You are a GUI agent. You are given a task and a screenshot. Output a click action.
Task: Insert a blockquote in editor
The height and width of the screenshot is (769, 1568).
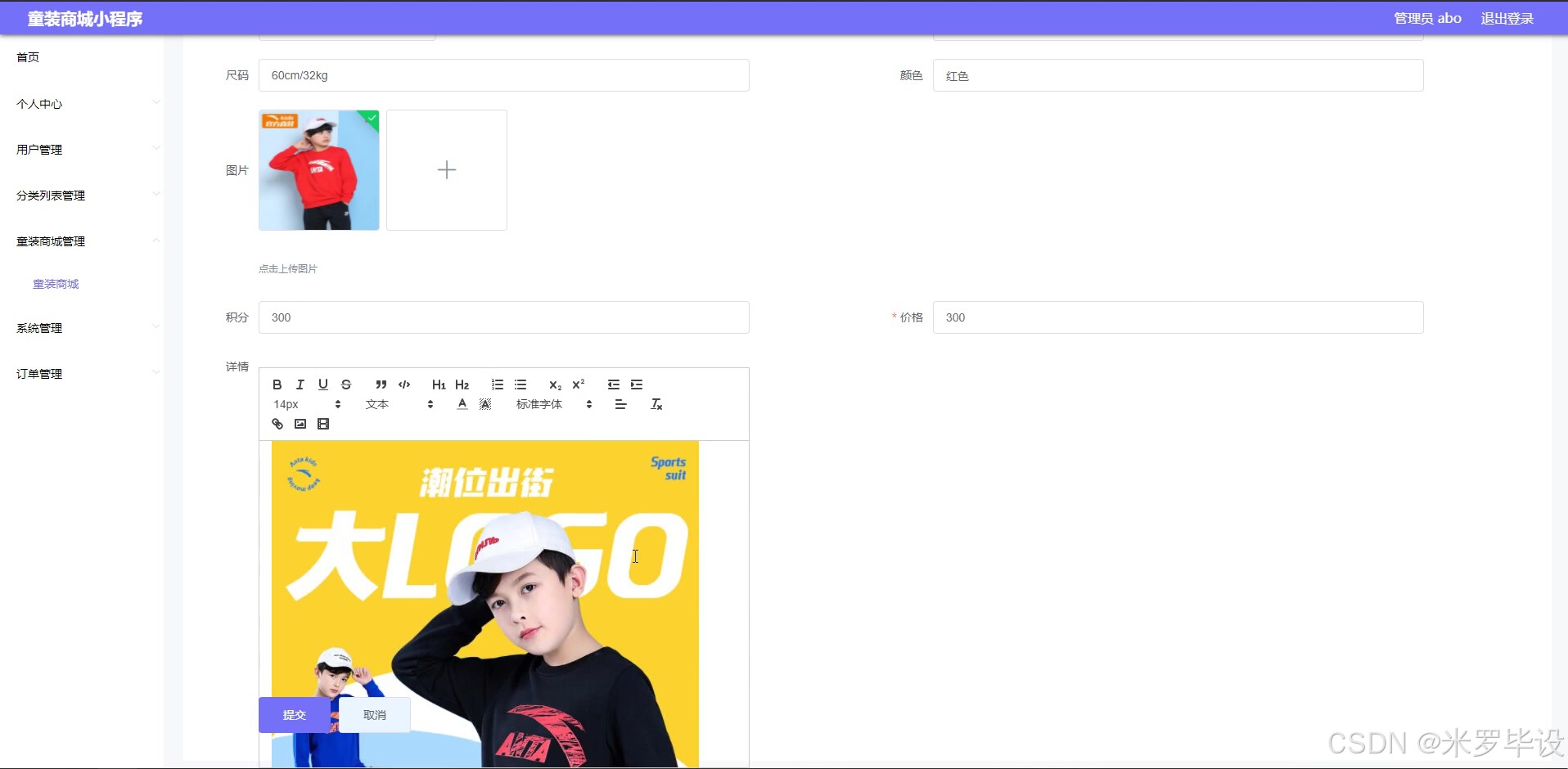(381, 384)
